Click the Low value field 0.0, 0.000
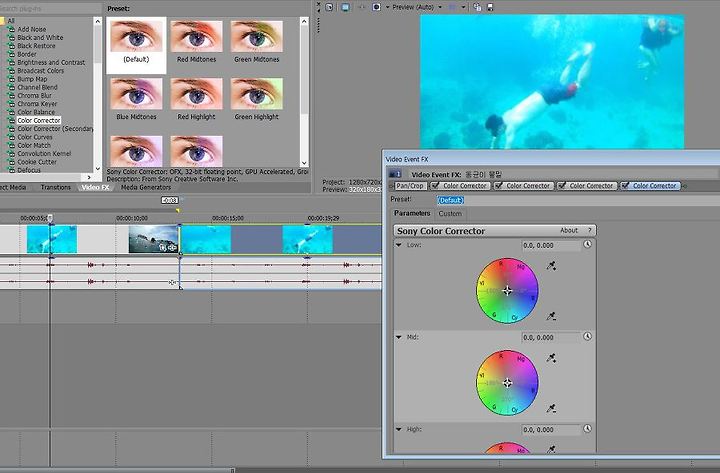Viewport: 720px width, 473px height. click(x=551, y=245)
